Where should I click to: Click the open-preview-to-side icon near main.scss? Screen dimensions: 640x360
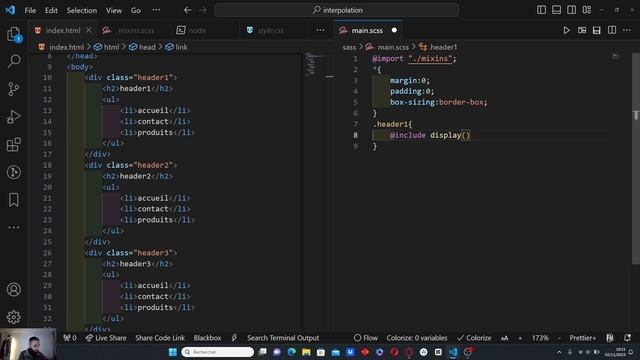click(x=582, y=30)
